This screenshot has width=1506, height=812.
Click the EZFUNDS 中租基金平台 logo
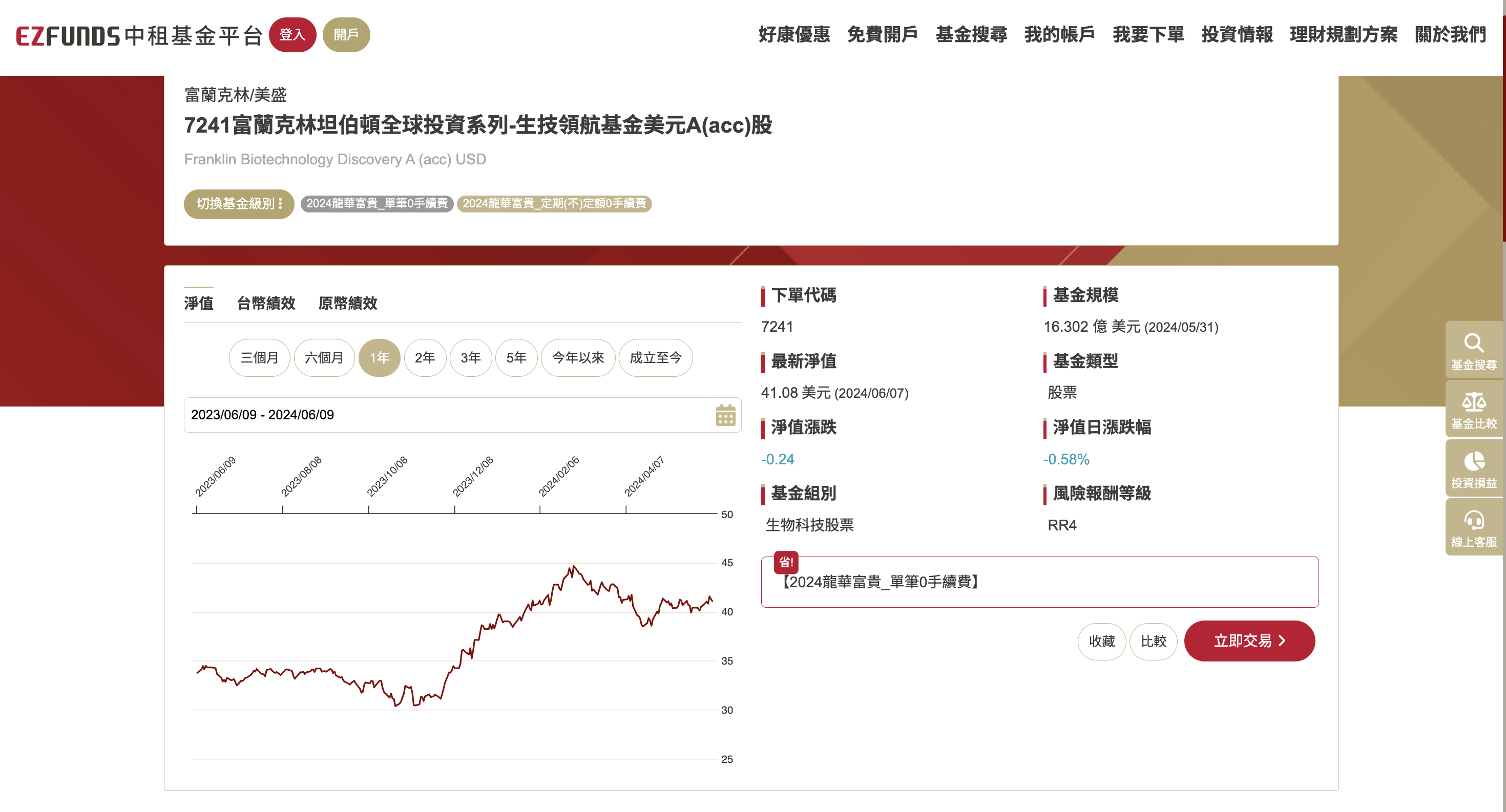click(x=139, y=36)
